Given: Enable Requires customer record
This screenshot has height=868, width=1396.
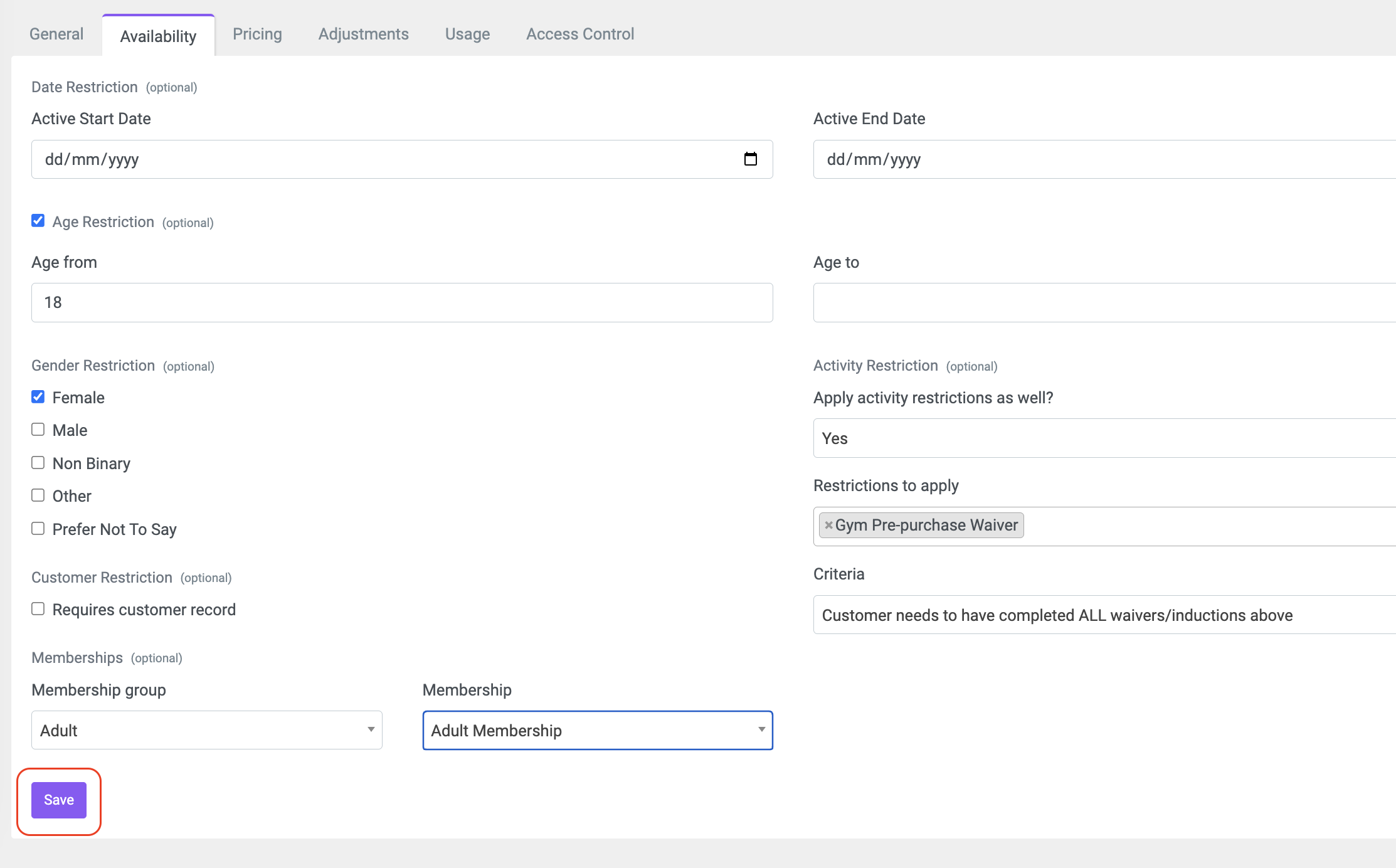Looking at the screenshot, I should (x=38, y=609).
